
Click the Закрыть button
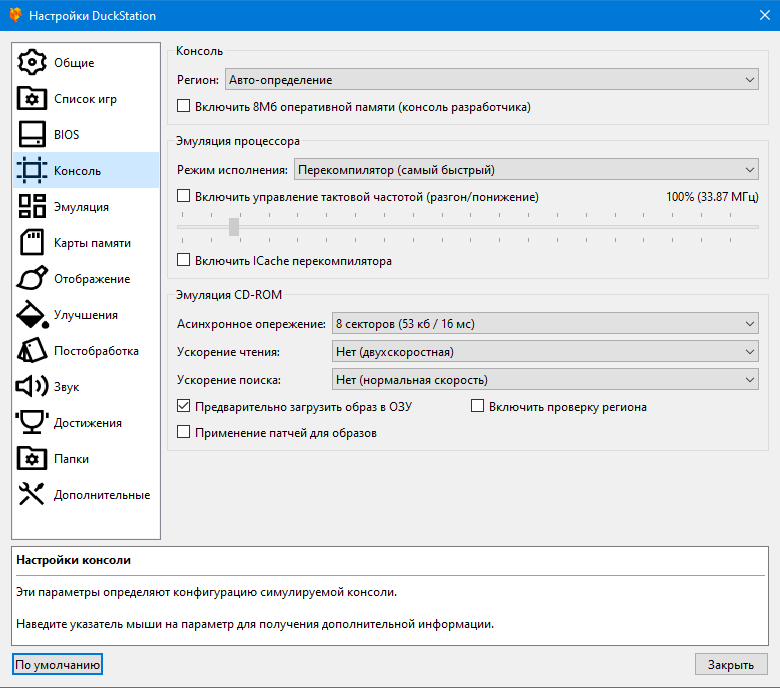pyautogui.click(x=731, y=664)
